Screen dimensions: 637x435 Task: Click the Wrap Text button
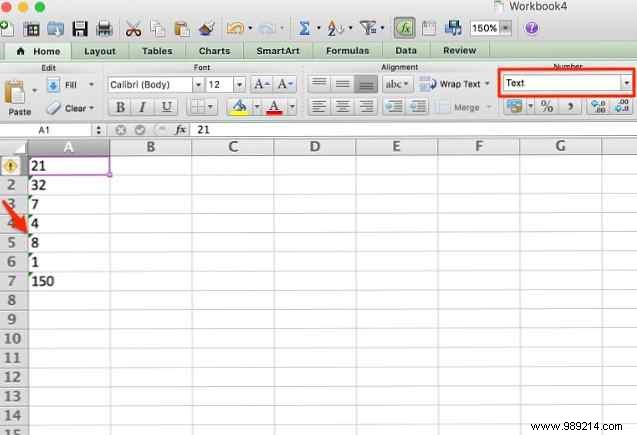point(450,84)
